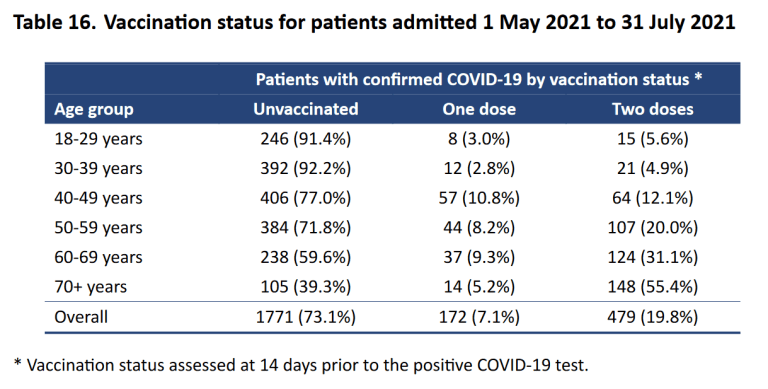Click the Two doses column header
Screen dimensions: 768x389
point(652,109)
